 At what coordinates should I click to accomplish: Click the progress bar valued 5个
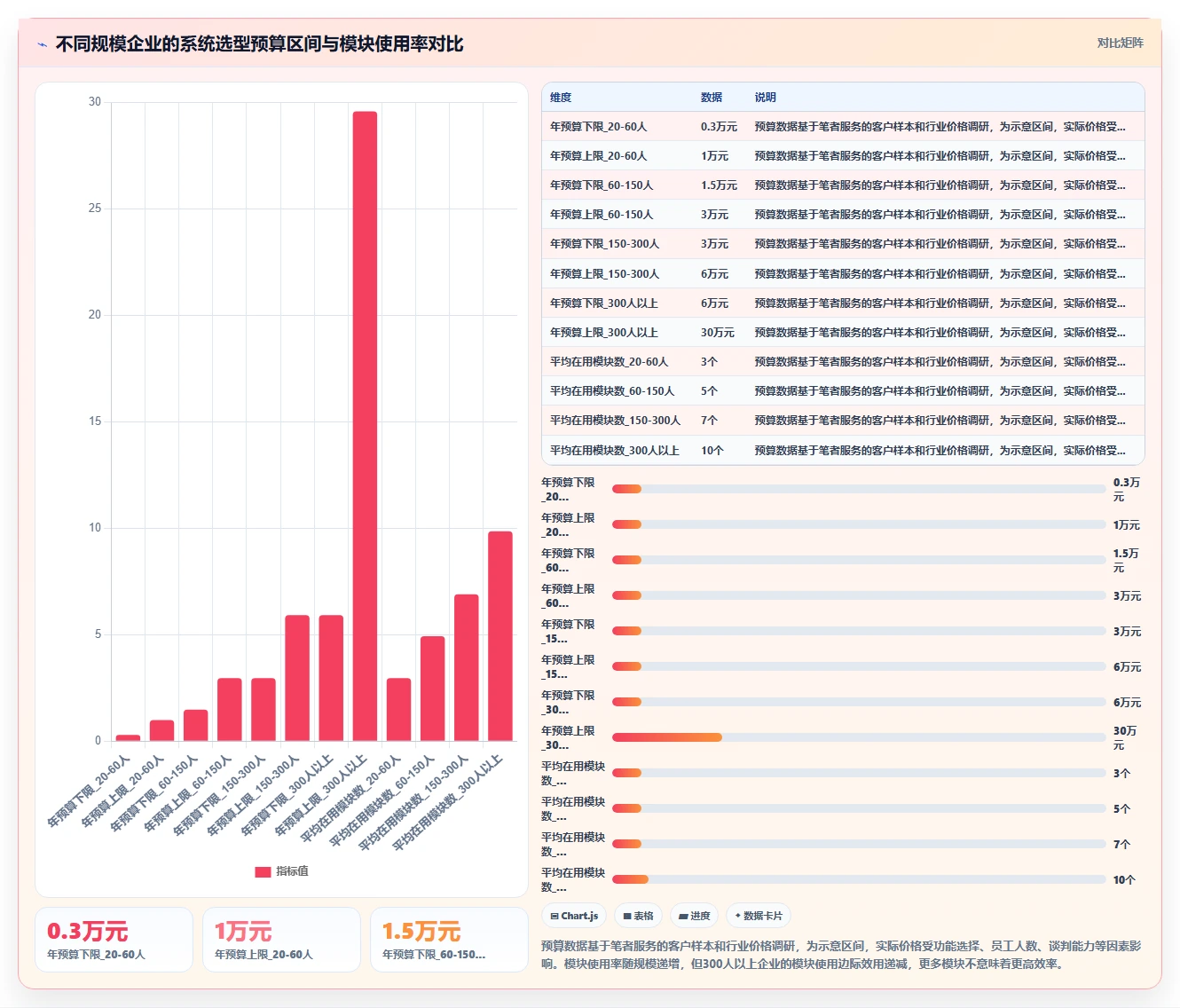[x=859, y=808]
